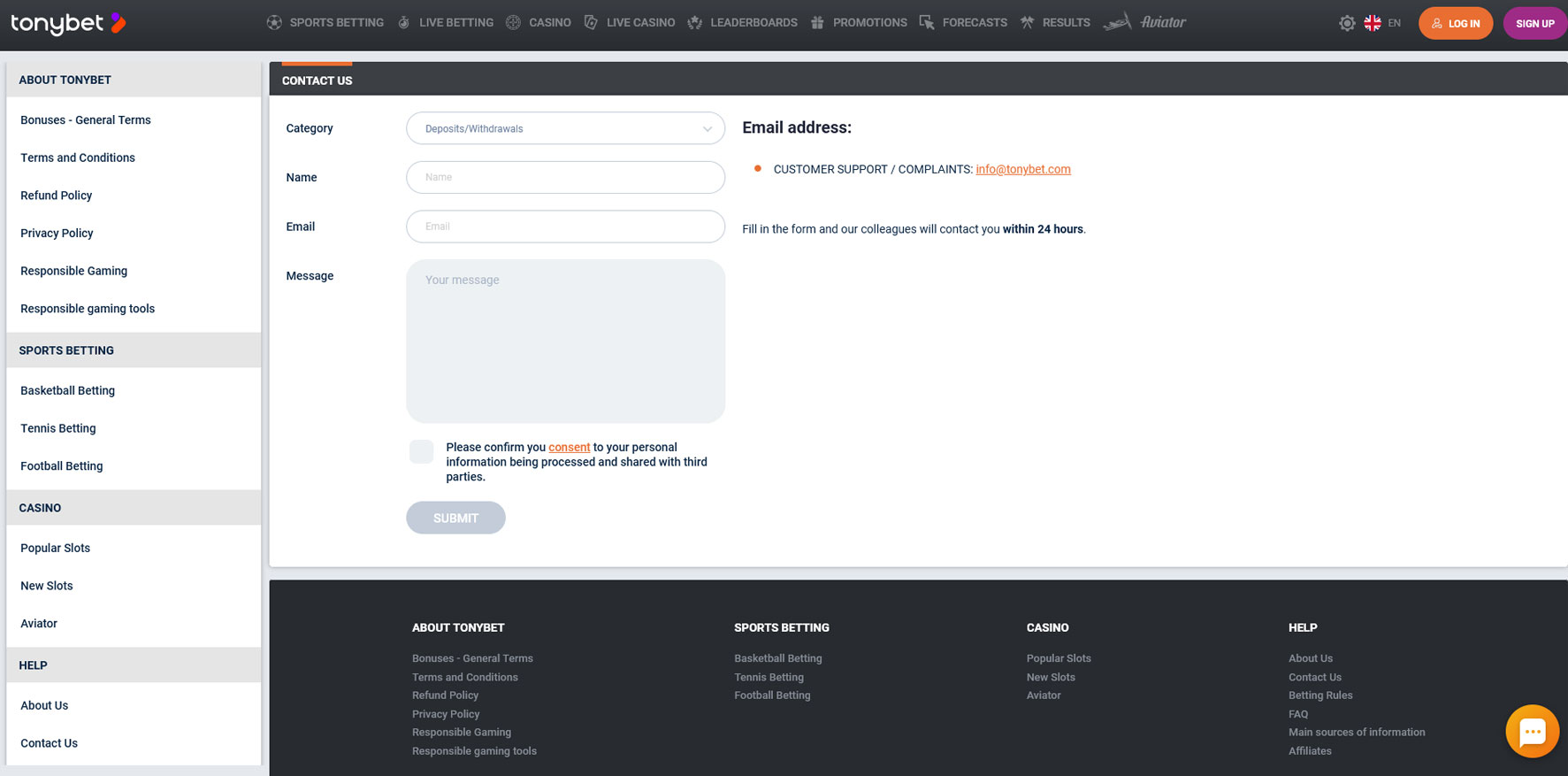Screen dimensions: 1568x776
Task: Expand the Category dropdown
Action: [565, 128]
